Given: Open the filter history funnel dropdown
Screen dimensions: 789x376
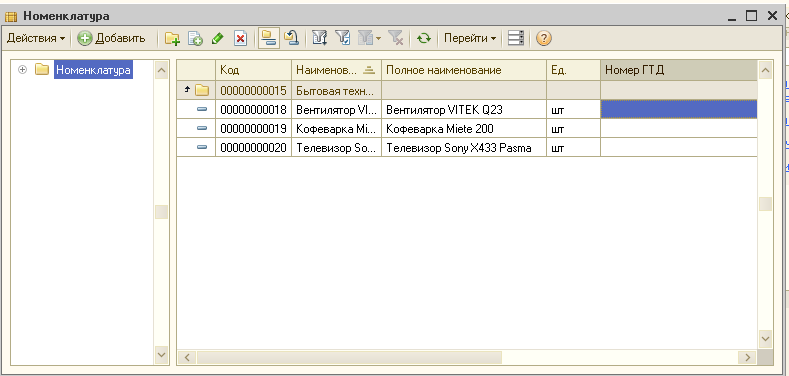Looking at the screenshot, I should point(369,38).
